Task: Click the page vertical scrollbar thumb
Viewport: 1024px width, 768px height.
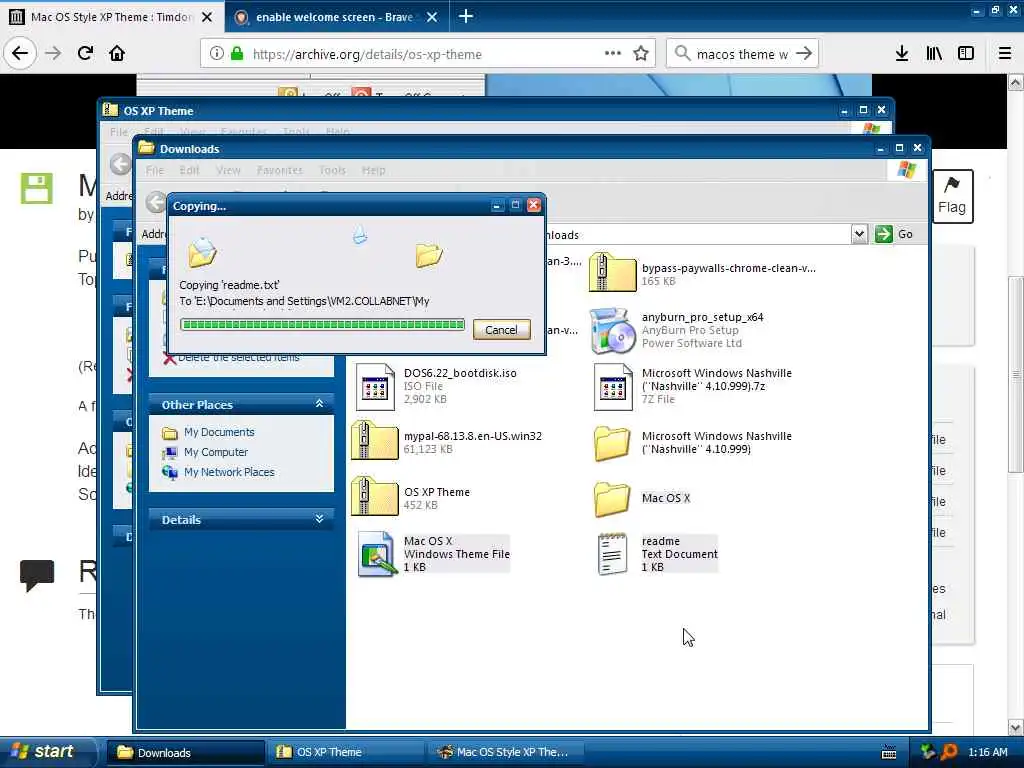Action: click(x=1015, y=374)
